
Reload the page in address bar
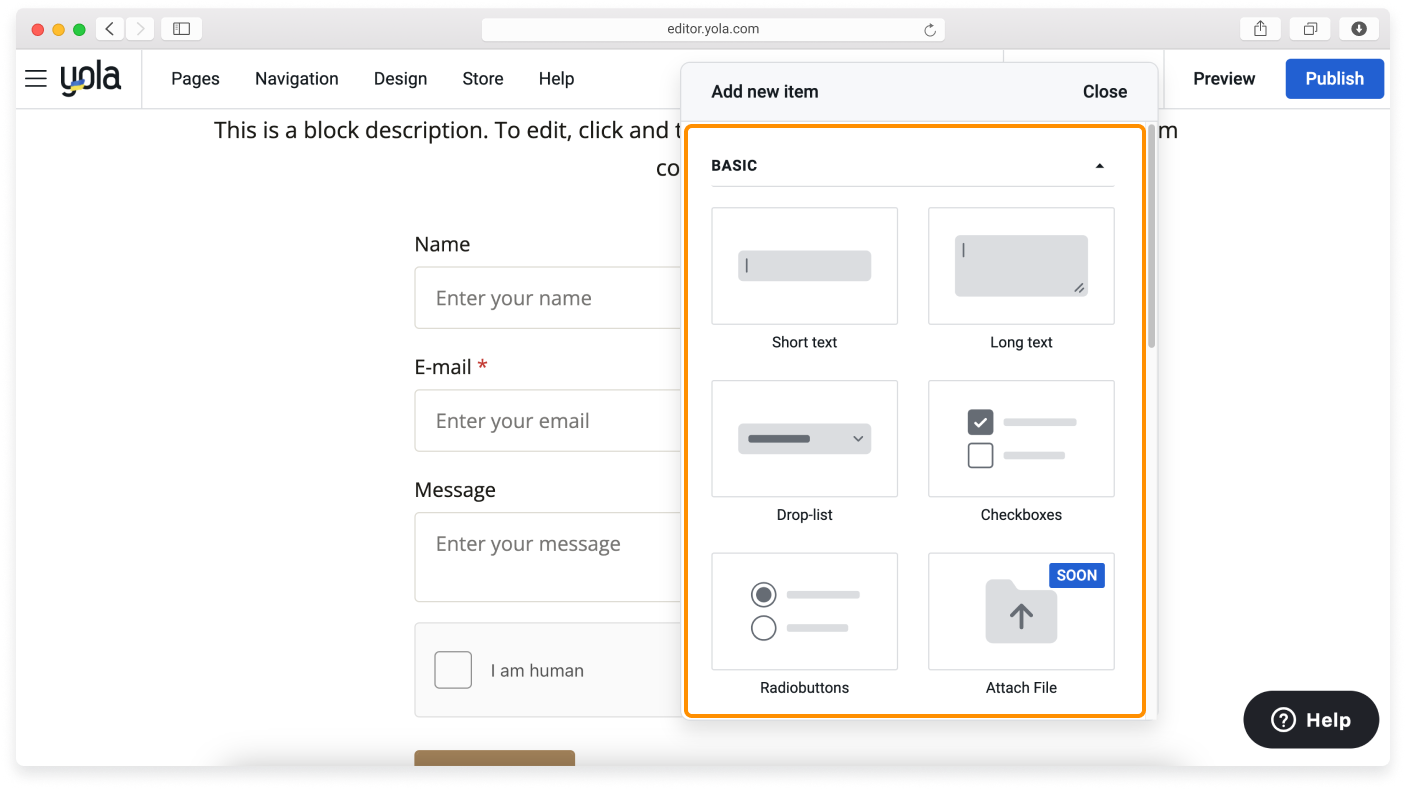pyautogui.click(x=929, y=30)
